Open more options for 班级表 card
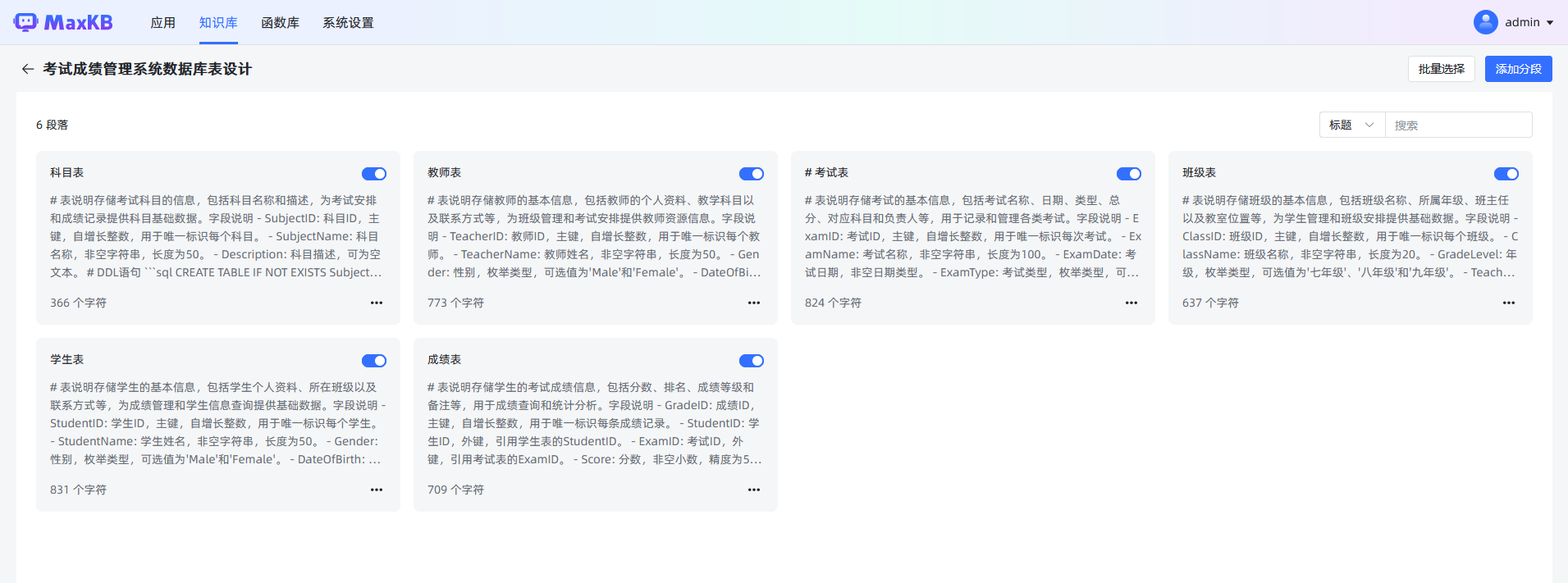1568x583 pixels. [1509, 303]
